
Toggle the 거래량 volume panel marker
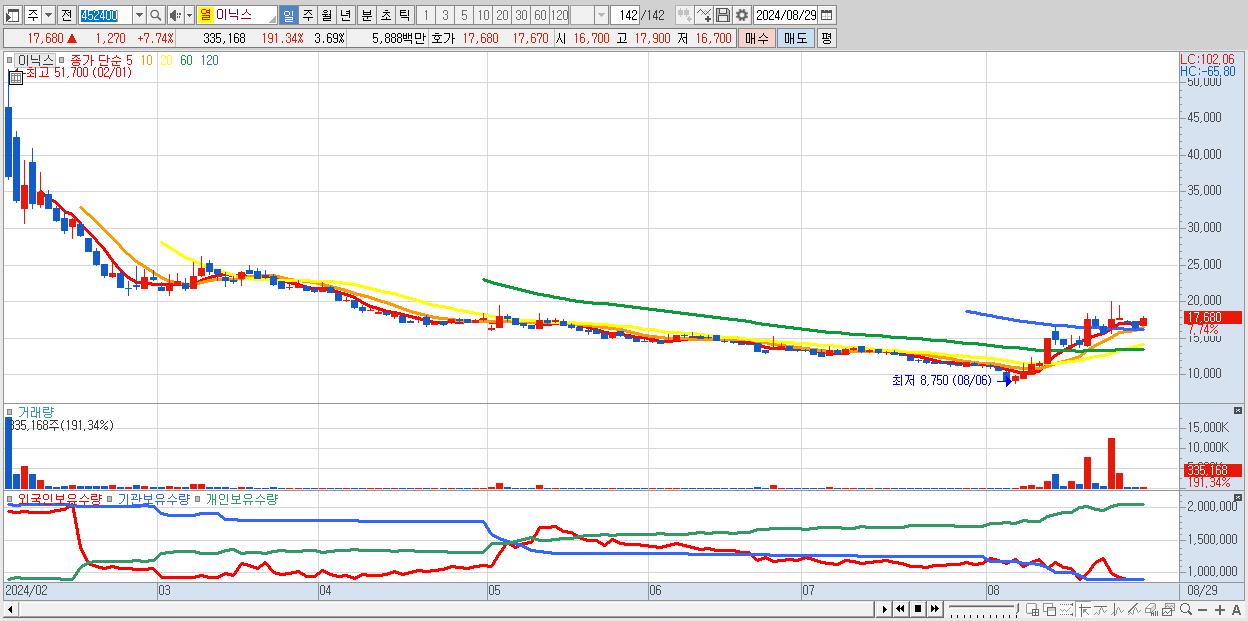click(11, 412)
